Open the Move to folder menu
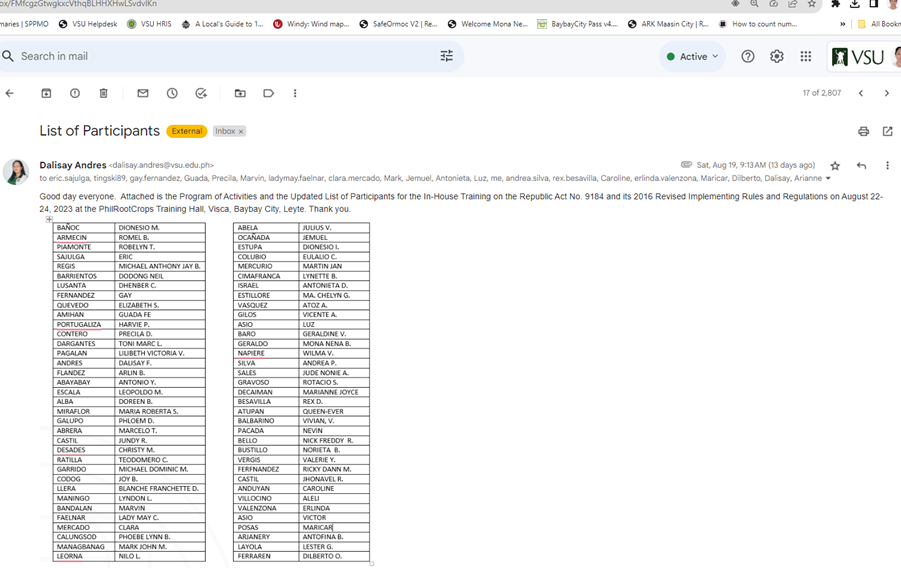Image resolution: width=901 pixels, height=568 pixels. pyautogui.click(x=240, y=93)
